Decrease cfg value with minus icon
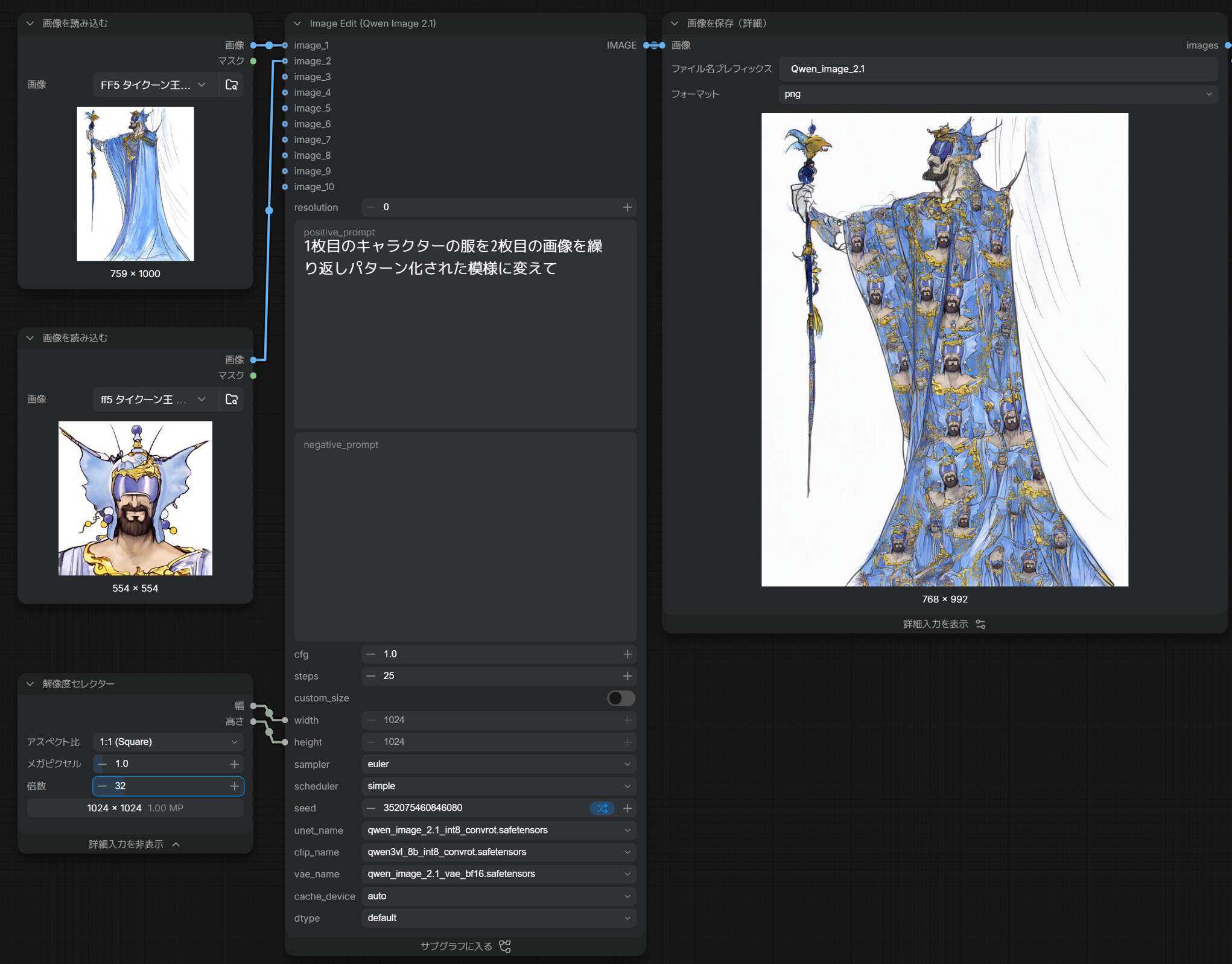Image resolution: width=1232 pixels, height=964 pixels. click(x=371, y=654)
